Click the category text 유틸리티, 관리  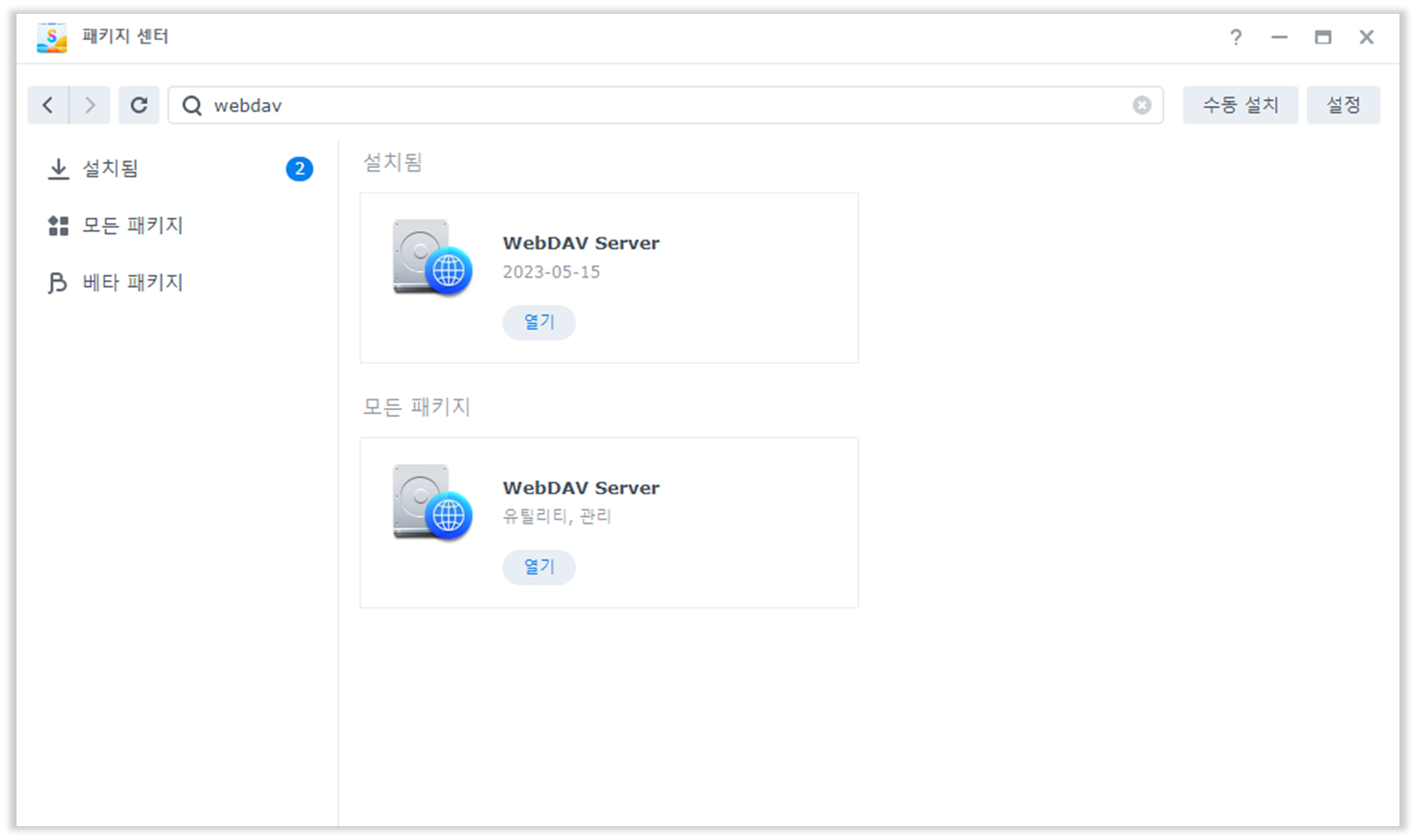pos(557,516)
